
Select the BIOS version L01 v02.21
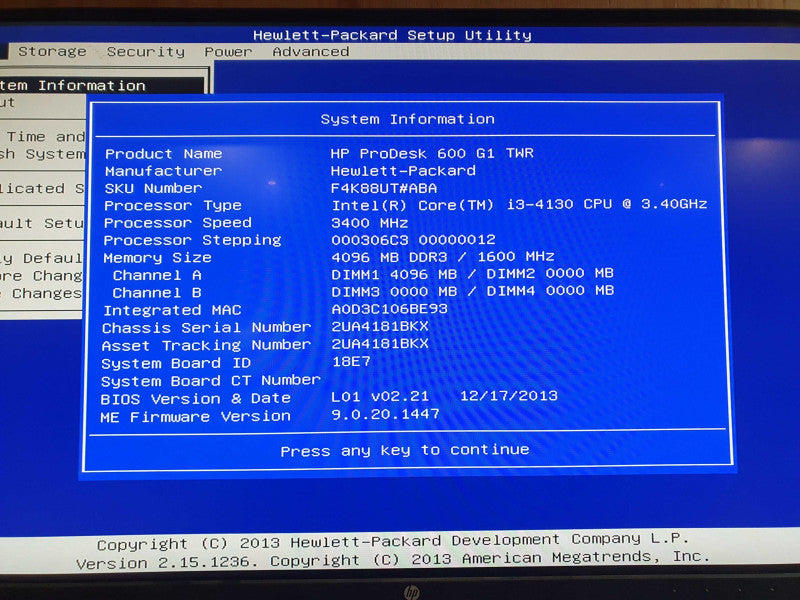pos(380,396)
